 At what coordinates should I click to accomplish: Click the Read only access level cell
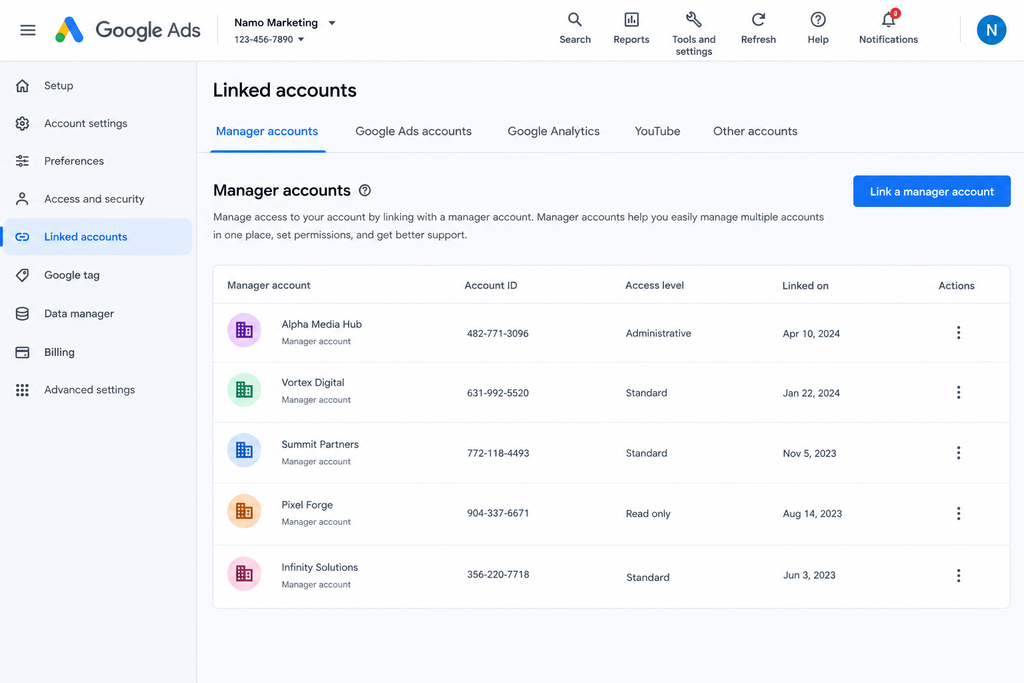[648, 513]
